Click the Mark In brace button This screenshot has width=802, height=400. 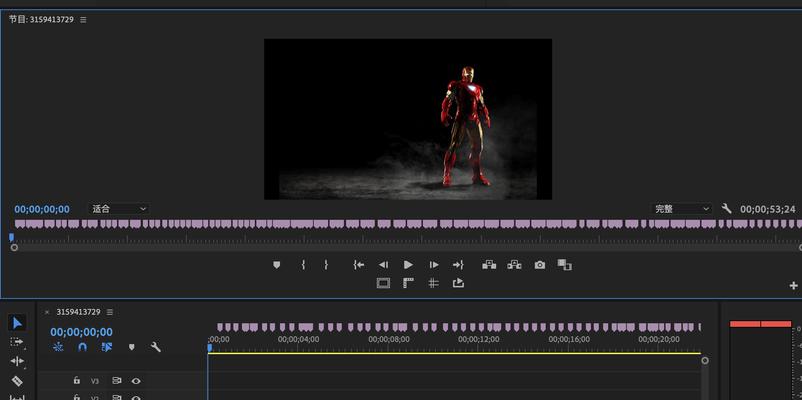click(303, 265)
